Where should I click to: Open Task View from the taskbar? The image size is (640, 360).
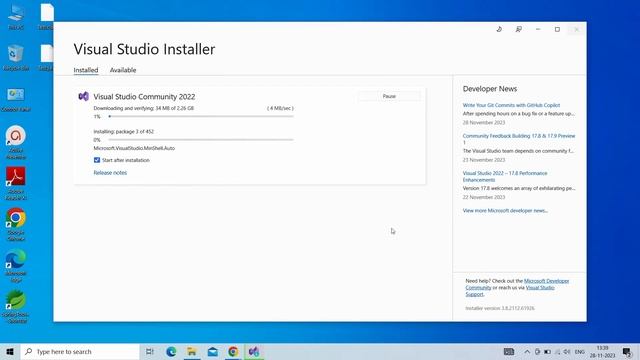pyautogui.click(x=150, y=351)
